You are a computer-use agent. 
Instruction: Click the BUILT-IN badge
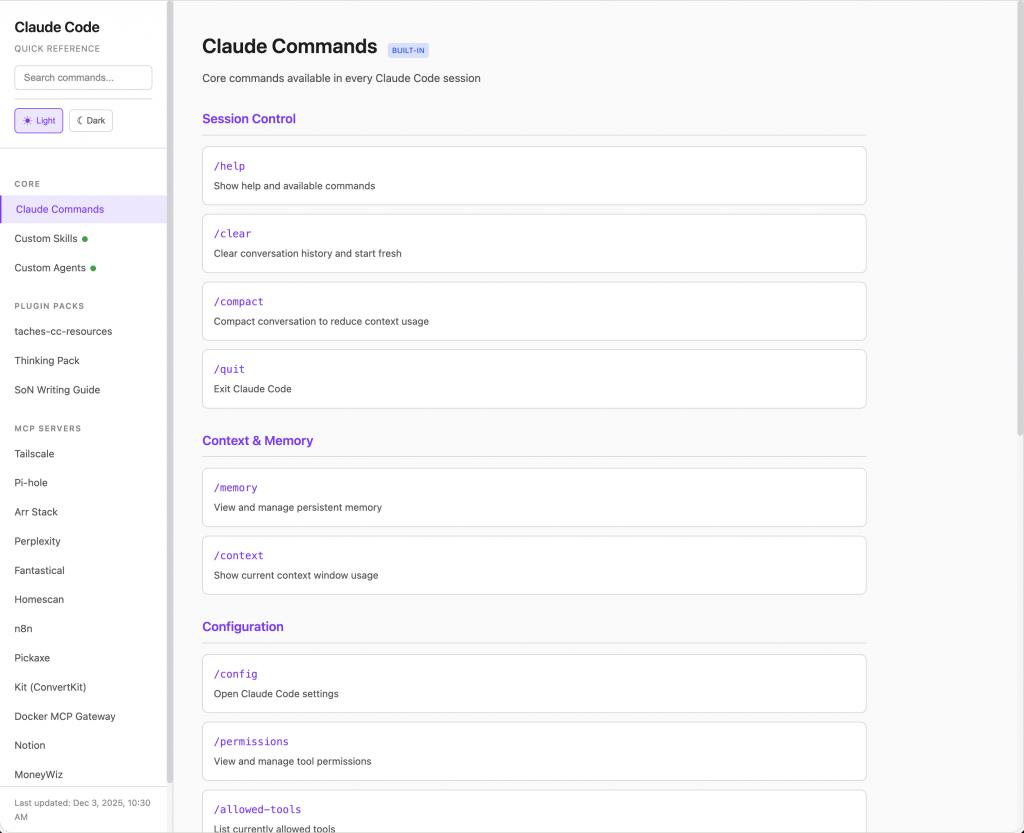pyautogui.click(x=408, y=50)
